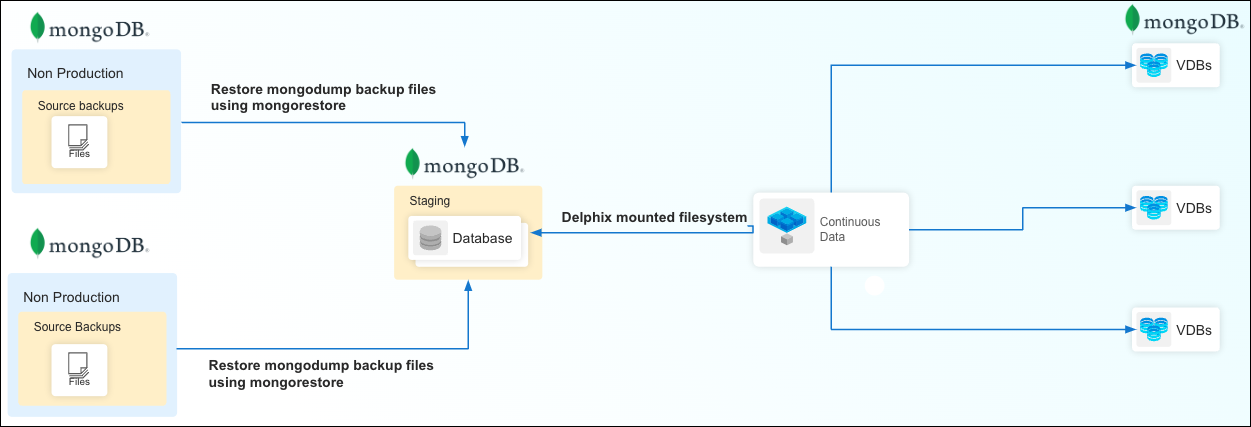Click the MongoDB logo in the top-left corner
This screenshot has height=427, width=1251.
click(89, 30)
